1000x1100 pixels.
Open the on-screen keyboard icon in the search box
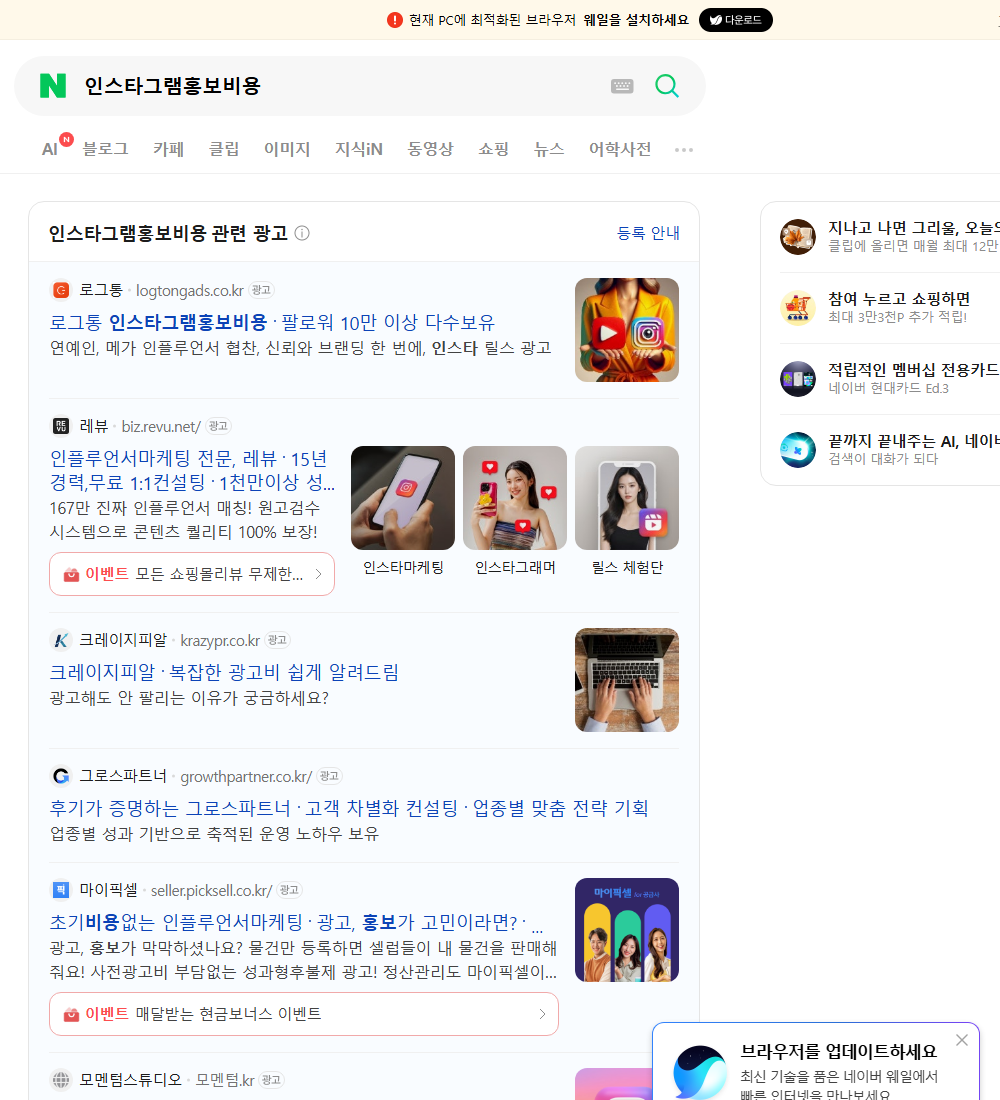(x=622, y=86)
